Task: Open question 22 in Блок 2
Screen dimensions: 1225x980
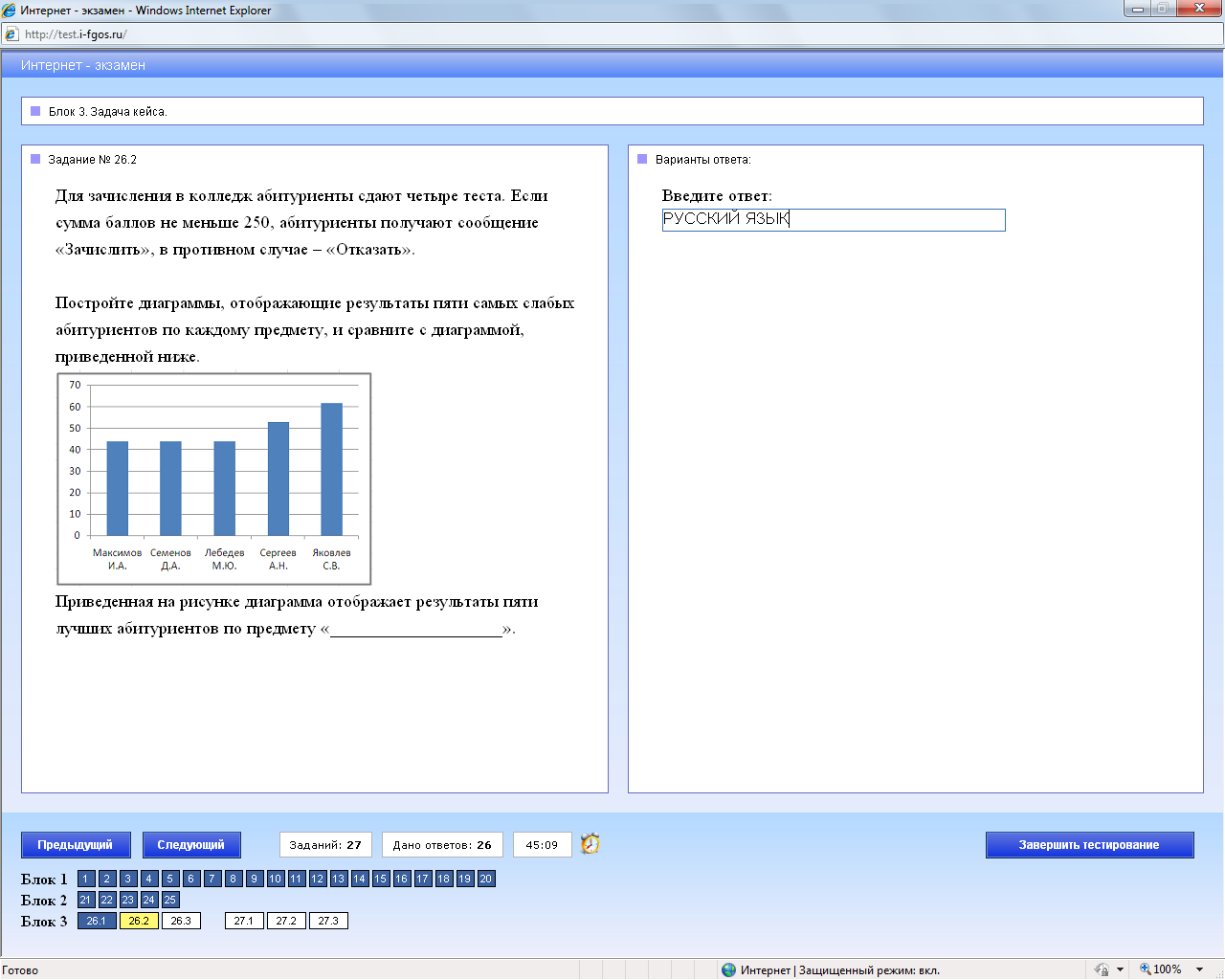Action: [106, 900]
